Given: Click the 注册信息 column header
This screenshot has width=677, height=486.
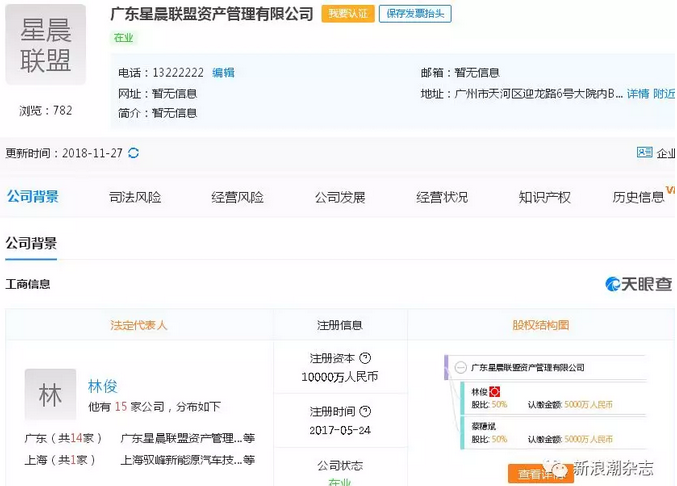Looking at the screenshot, I should click(x=340, y=325).
